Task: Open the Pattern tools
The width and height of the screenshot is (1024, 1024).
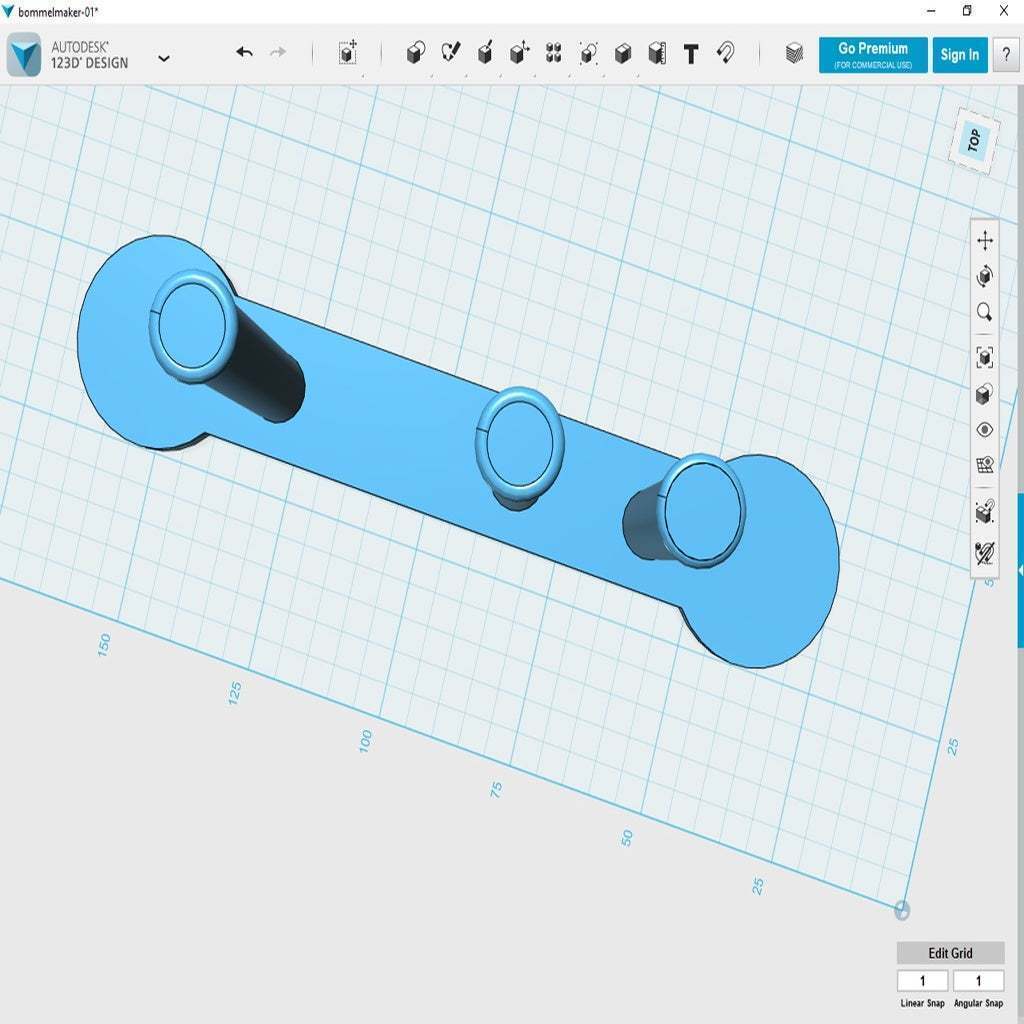Action: pos(554,52)
